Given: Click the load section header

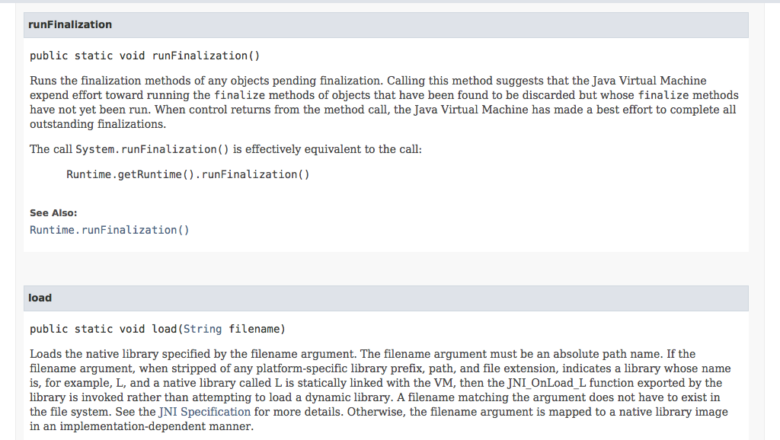Looking at the screenshot, I should (386, 298).
